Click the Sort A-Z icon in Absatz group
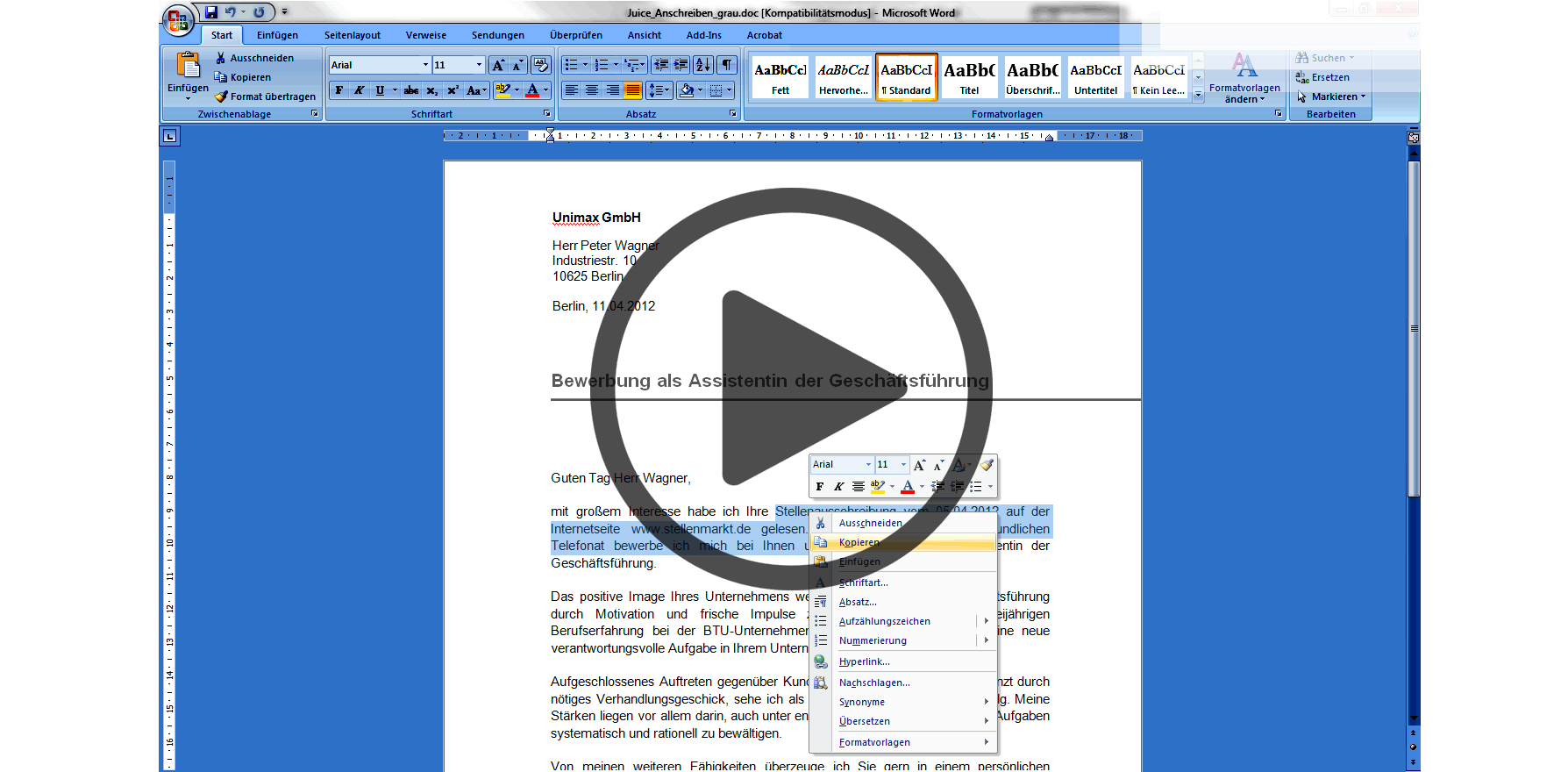The height and width of the screenshot is (772, 1568). [702, 65]
